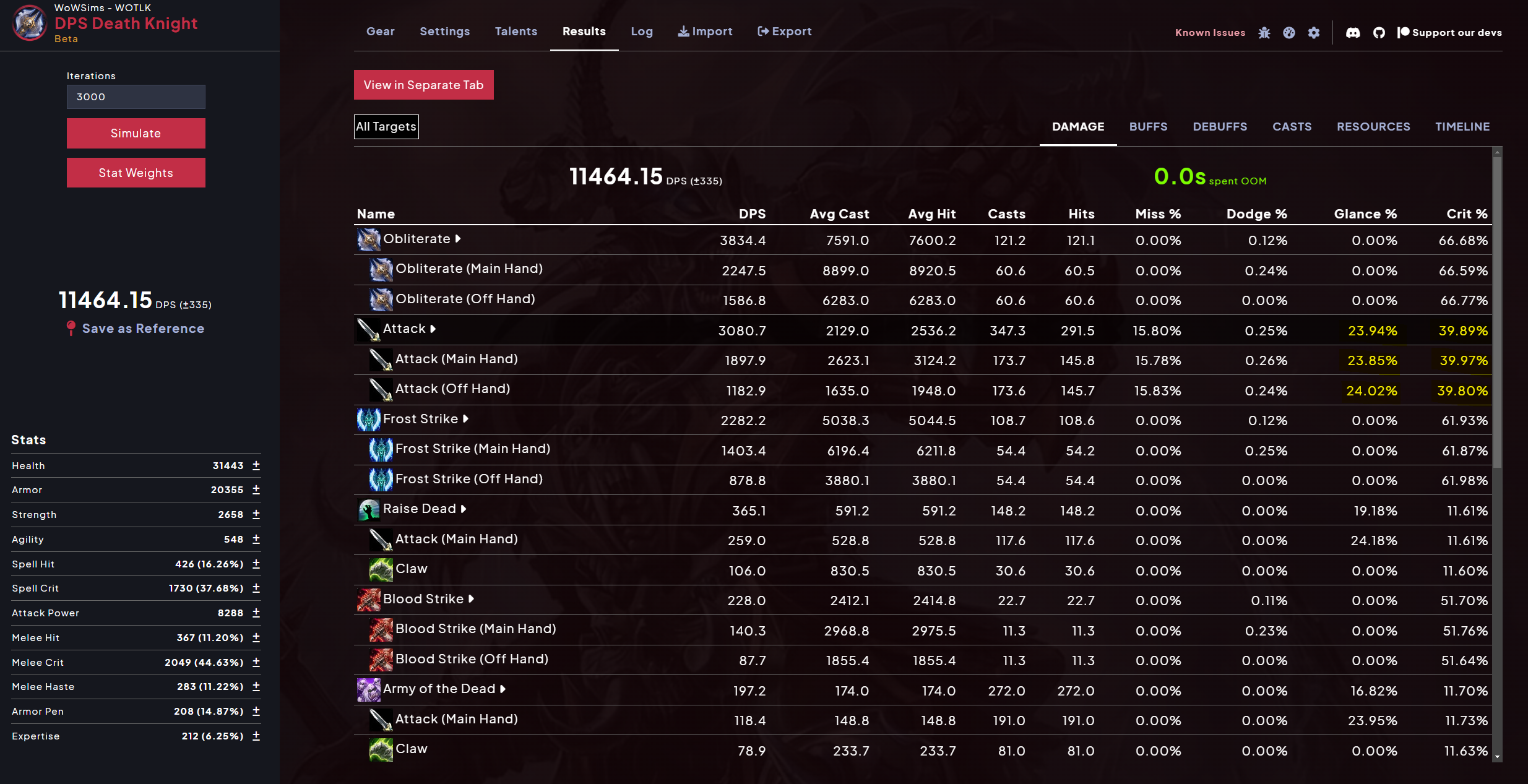The width and height of the screenshot is (1528, 784).
Task: Open the Discord icon link
Action: click(x=1353, y=32)
